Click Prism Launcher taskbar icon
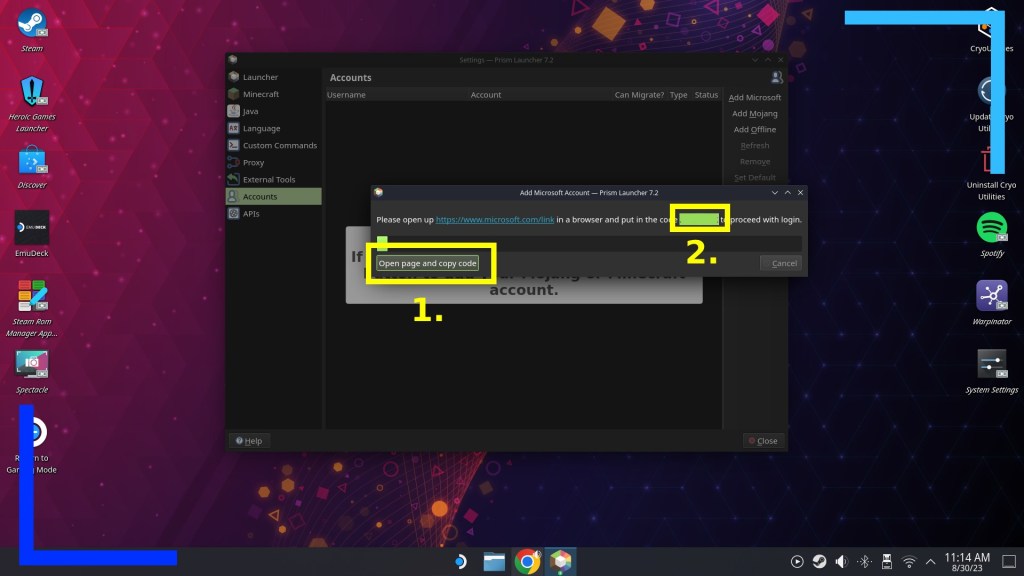 pos(560,562)
